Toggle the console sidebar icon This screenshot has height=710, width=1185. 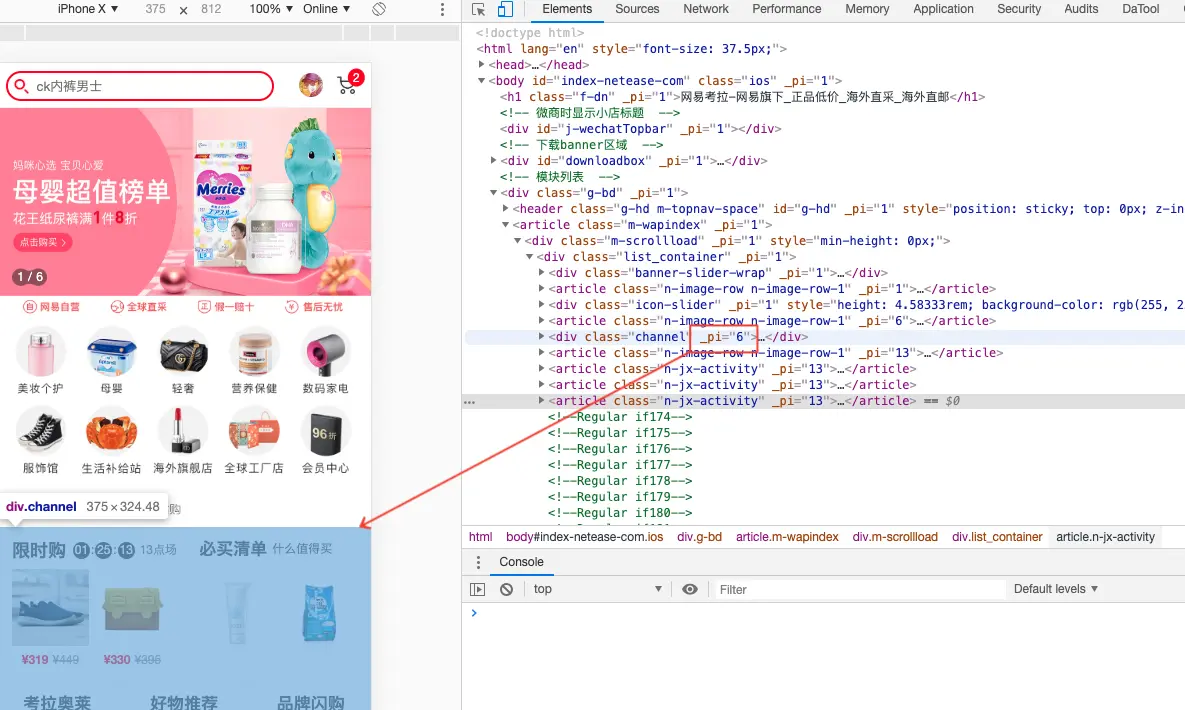tap(478, 589)
